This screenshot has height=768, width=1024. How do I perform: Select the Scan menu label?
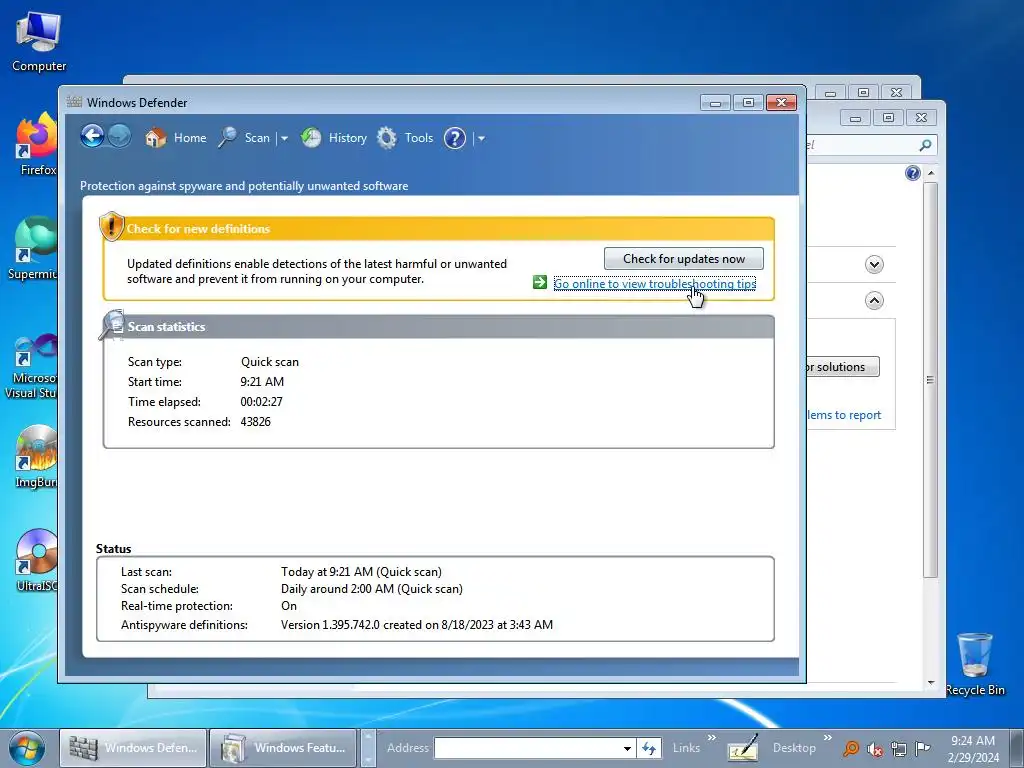tap(257, 138)
